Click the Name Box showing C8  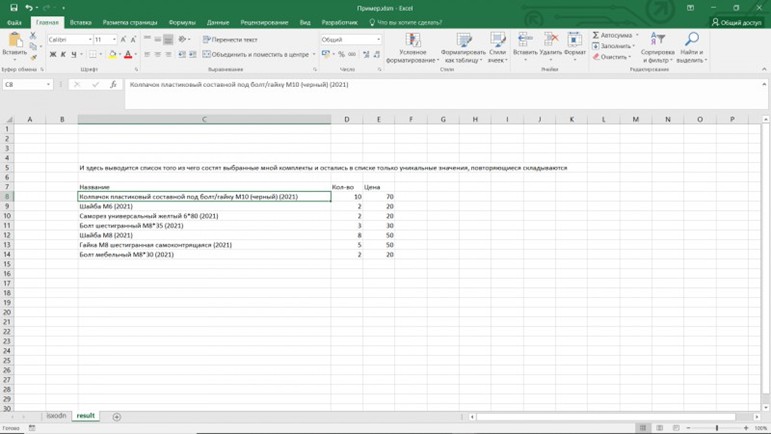click(28, 85)
